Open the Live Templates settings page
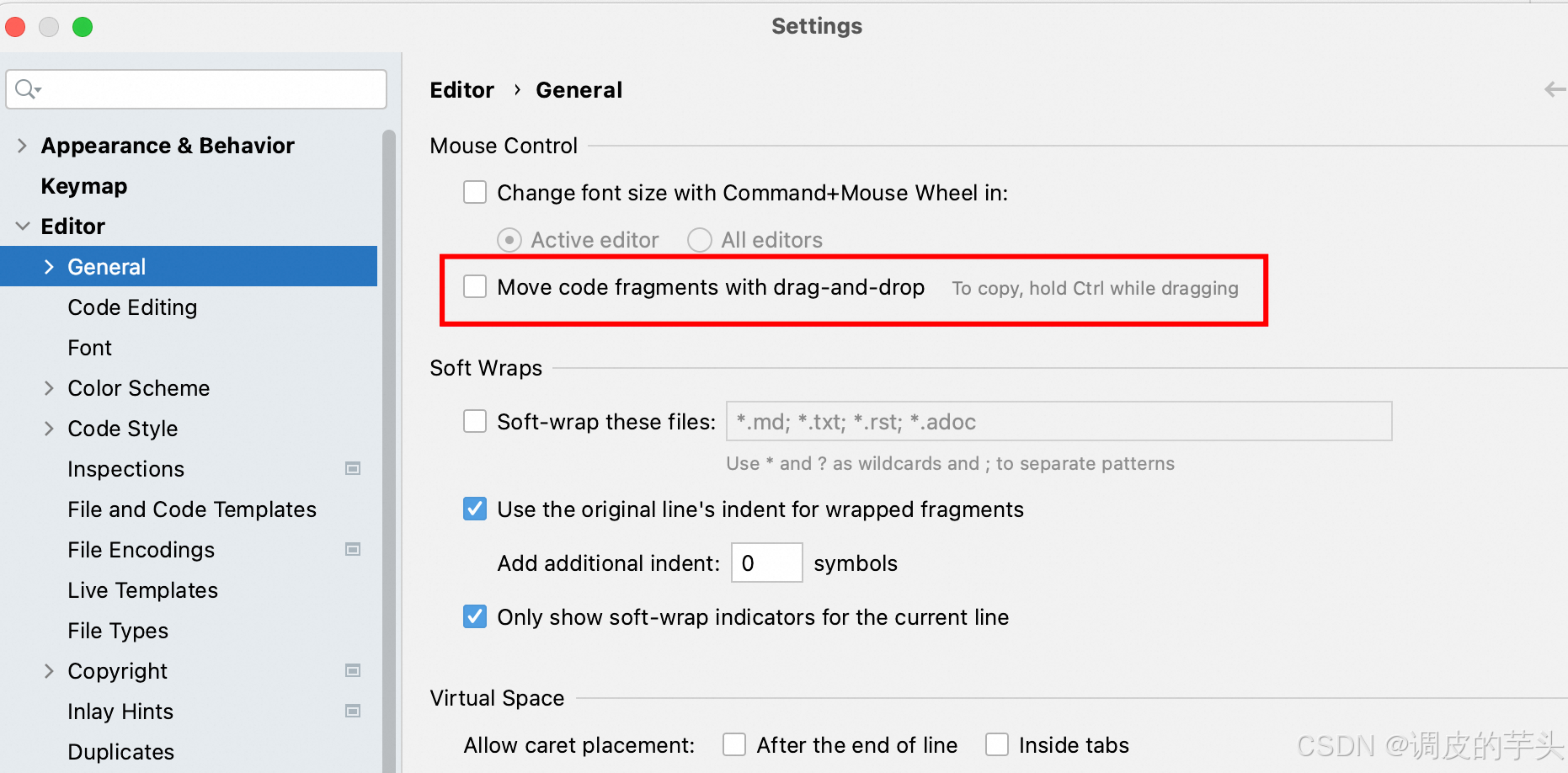The height and width of the screenshot is (773, 1568). [142, 590]
